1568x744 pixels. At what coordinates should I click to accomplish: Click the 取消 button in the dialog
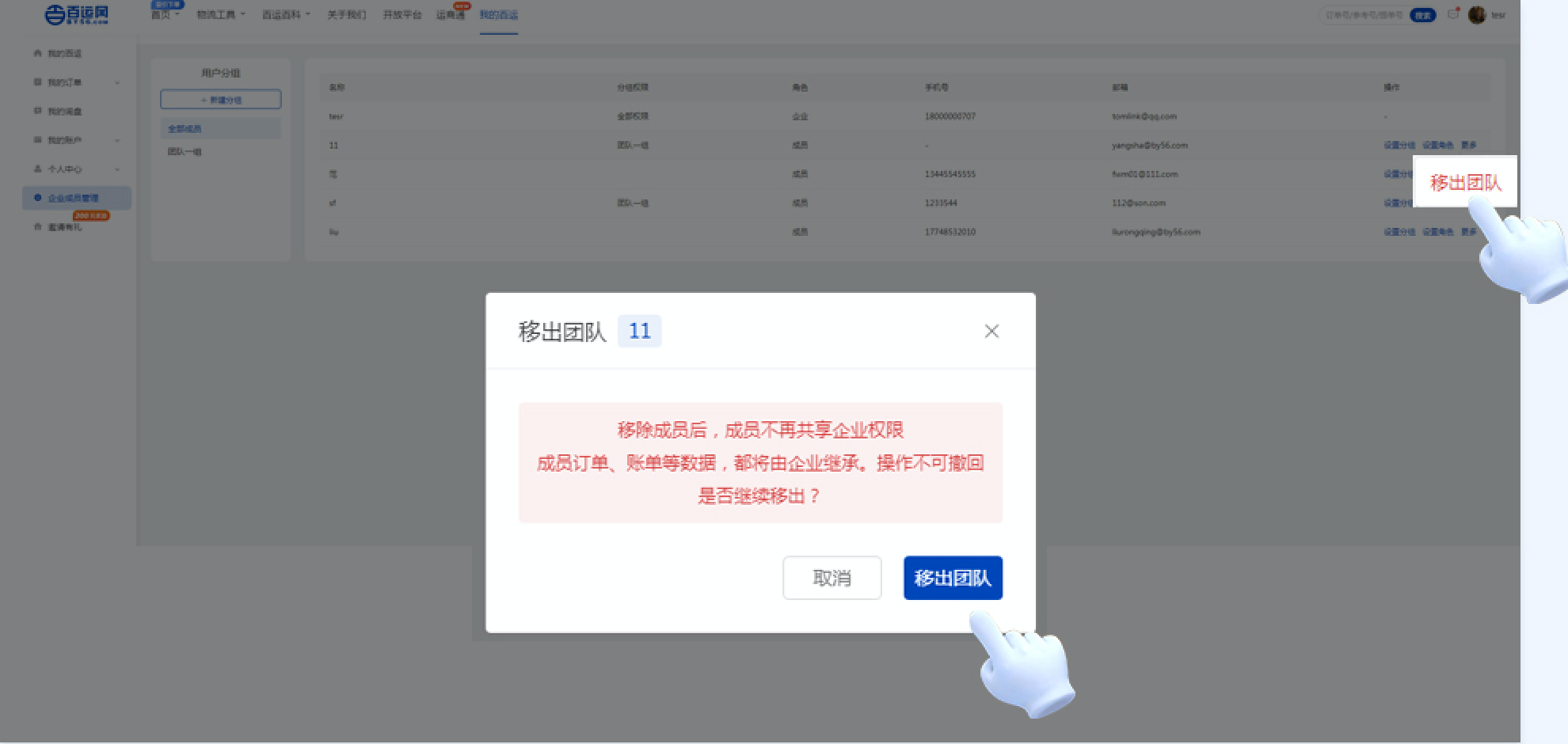tap(832, 578)
